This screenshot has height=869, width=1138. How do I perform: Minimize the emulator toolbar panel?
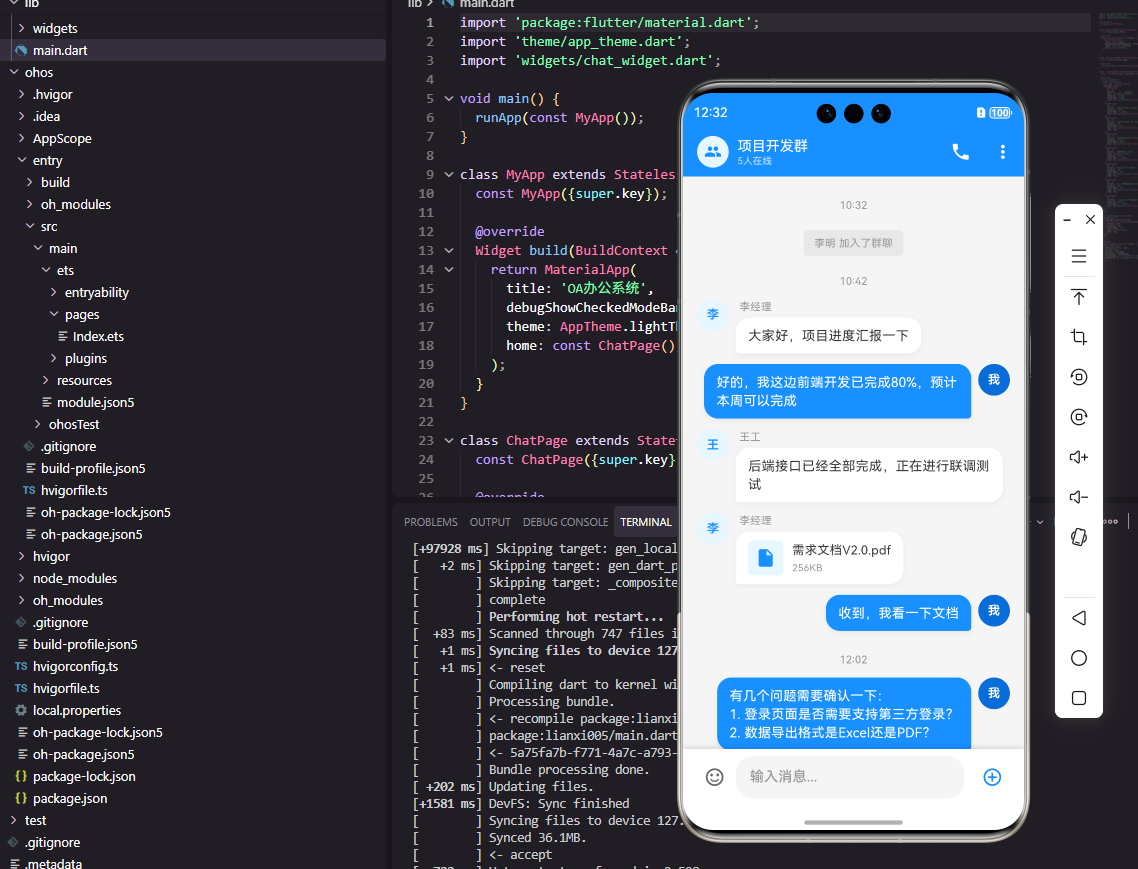point(1067,220)
